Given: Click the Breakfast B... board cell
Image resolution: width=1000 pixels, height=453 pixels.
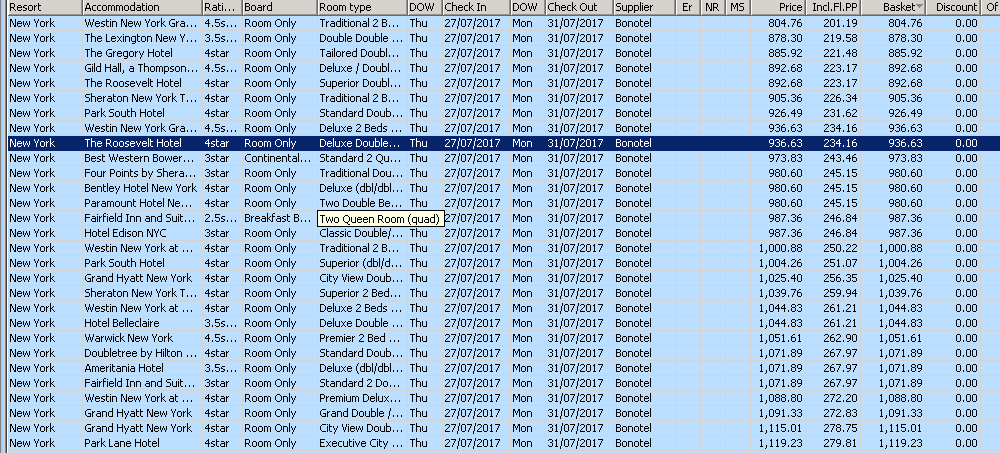Looking at the screenshot, I should 279,218.
